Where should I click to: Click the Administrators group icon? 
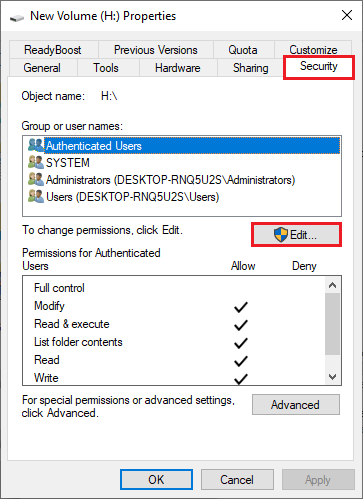(36, 179)
